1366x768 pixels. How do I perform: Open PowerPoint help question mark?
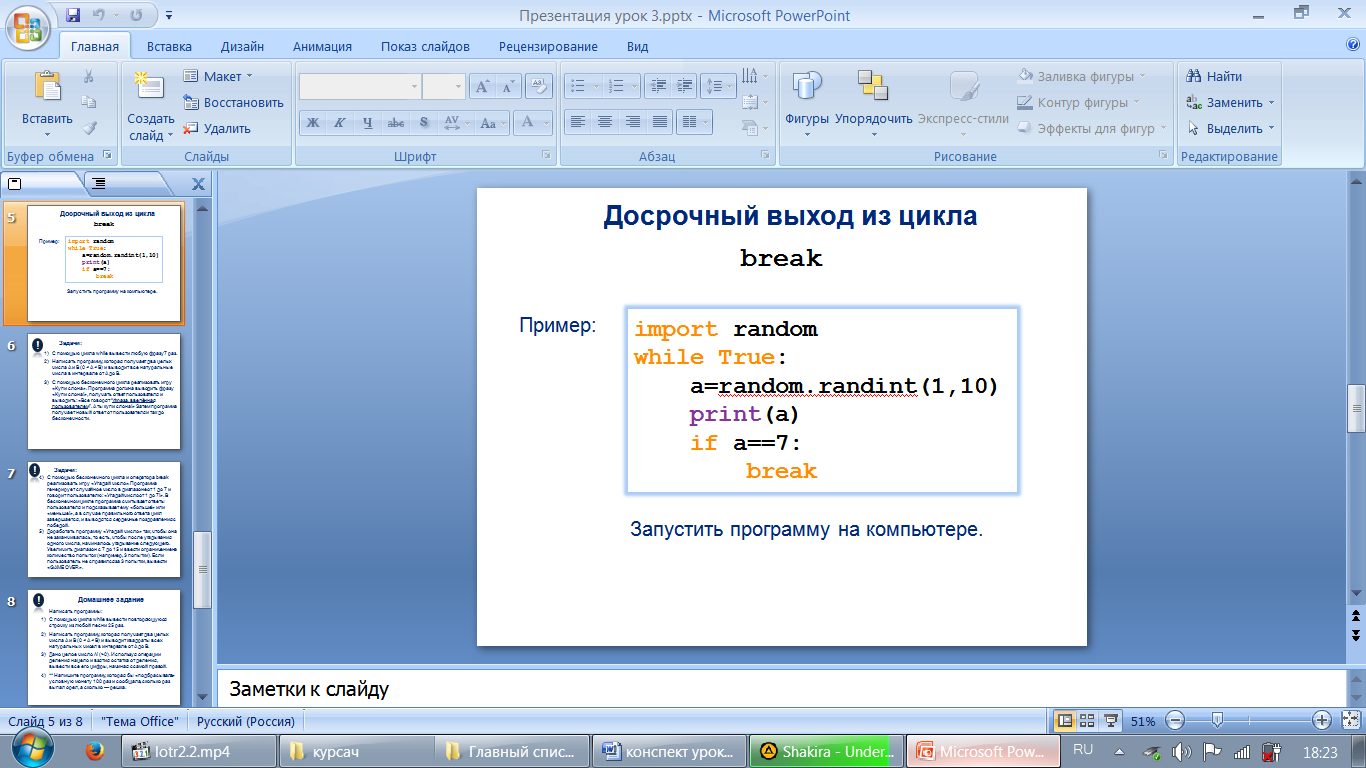pyautogui.click(x=1353, y=45)
